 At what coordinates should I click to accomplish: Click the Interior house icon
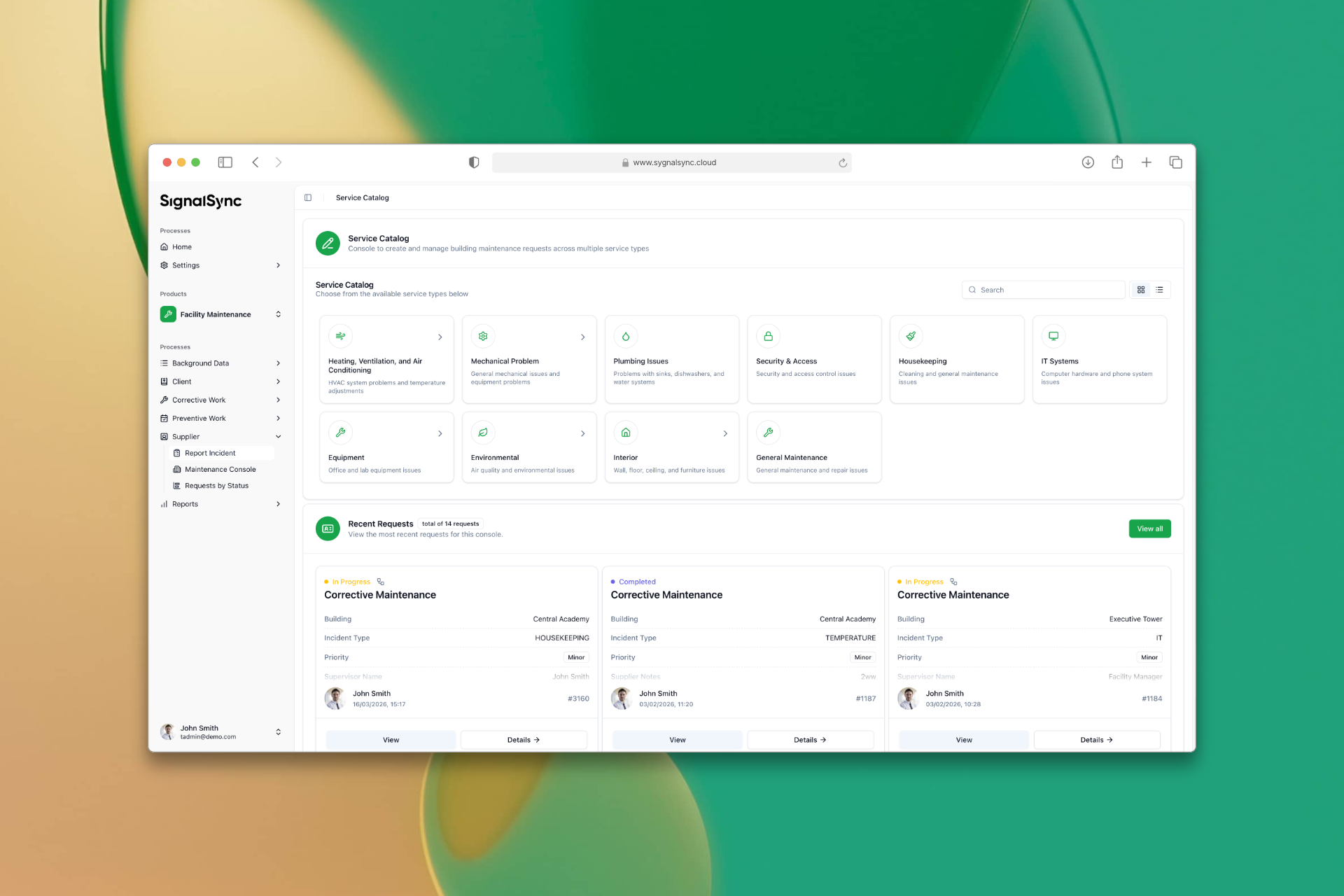tap(625, 433)
